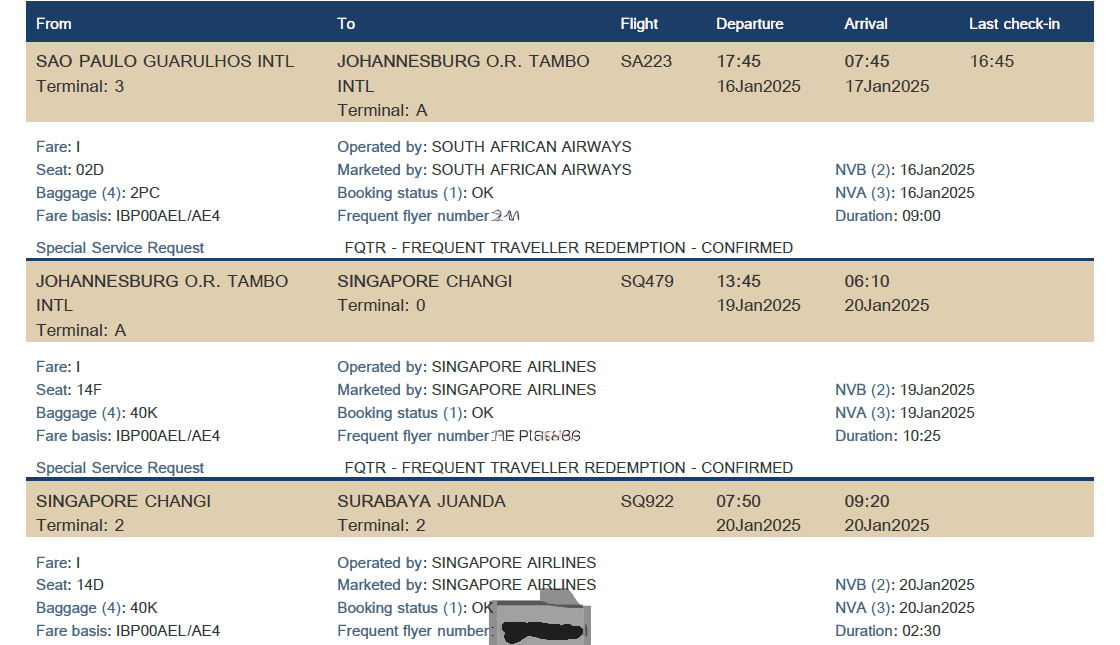Viewport: 1120px width, 645px height.
Task: Select the "Flight" column header
Action: (639, 24)
